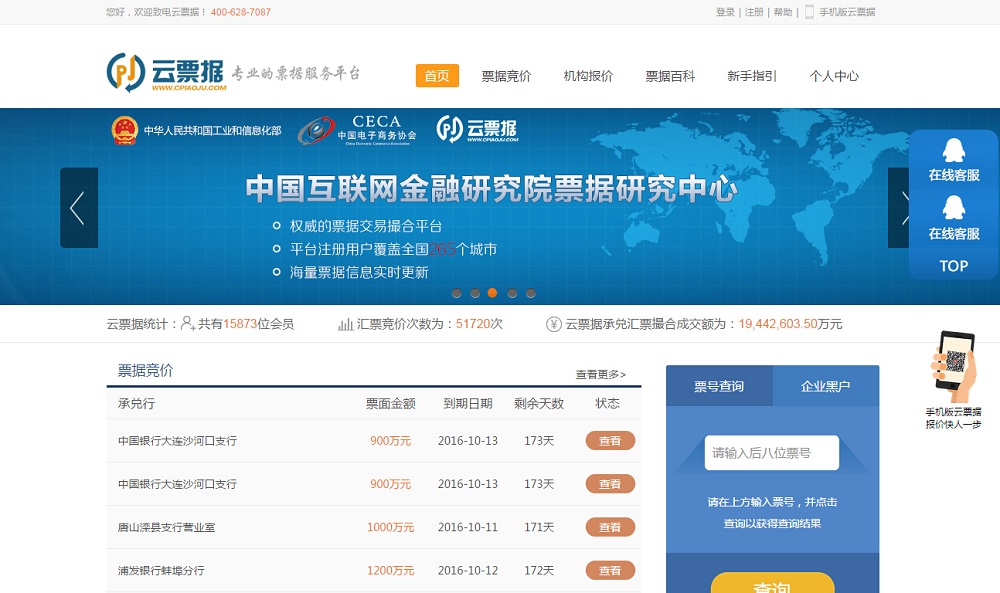Click the 承兑行 column header
This screenshot has height=593, width=1000.
tap(136, 404)
